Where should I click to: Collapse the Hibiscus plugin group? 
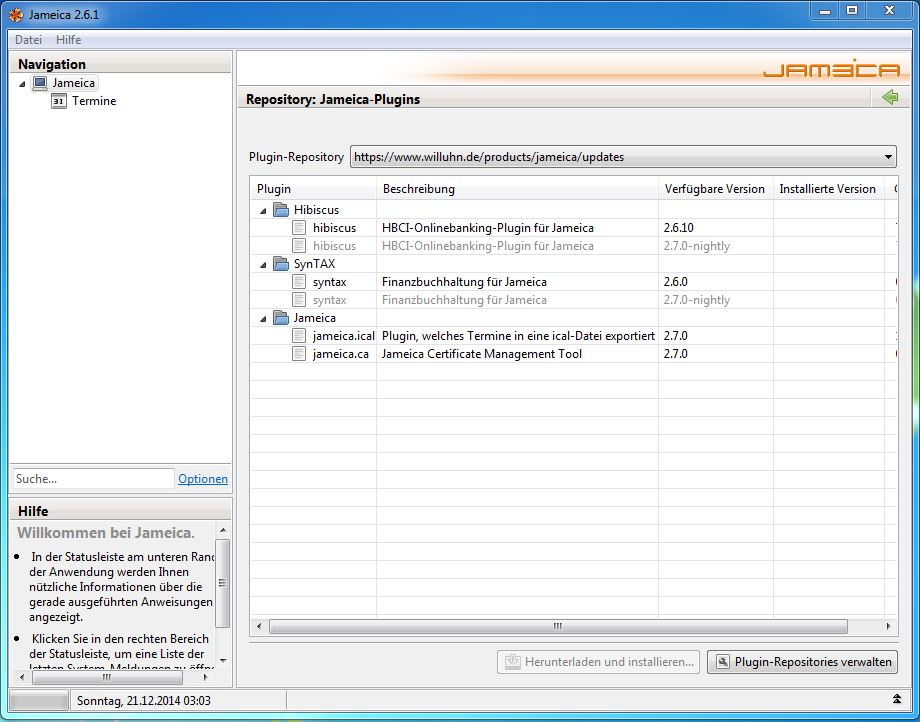click(x=263, y=211)
